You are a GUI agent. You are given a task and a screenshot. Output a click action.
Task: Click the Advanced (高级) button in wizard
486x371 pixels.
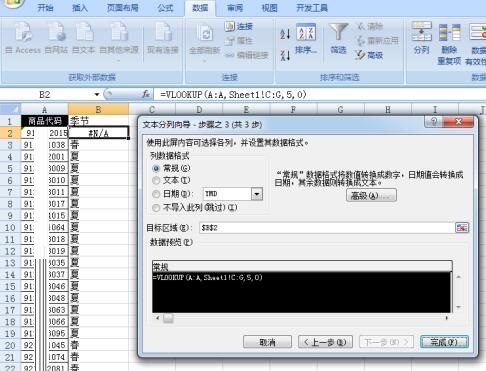click(x=371, y=196)
